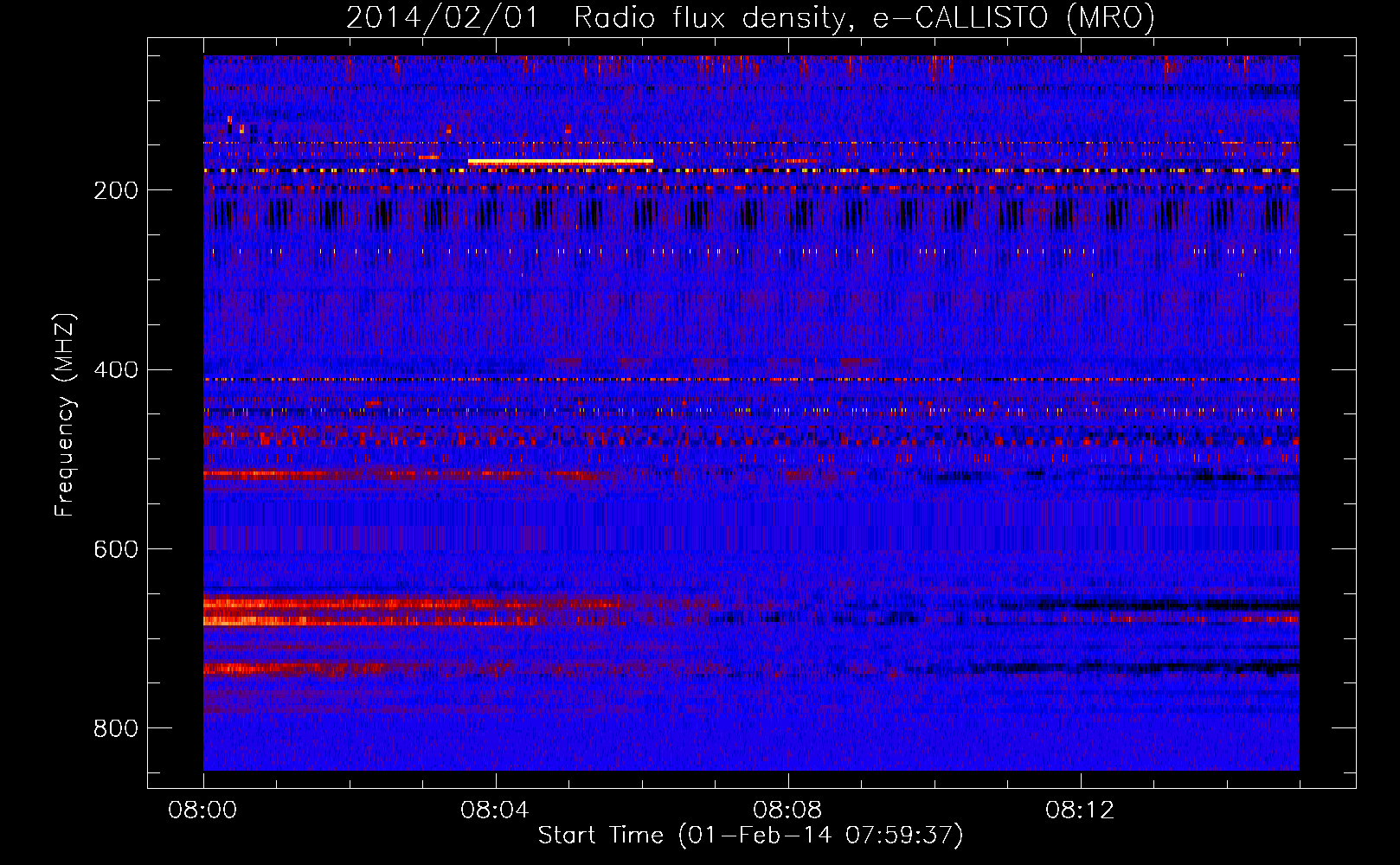1400x865 pixels.
Task: Click the '08:04' time tick label
Action: [x=495, y=811]
